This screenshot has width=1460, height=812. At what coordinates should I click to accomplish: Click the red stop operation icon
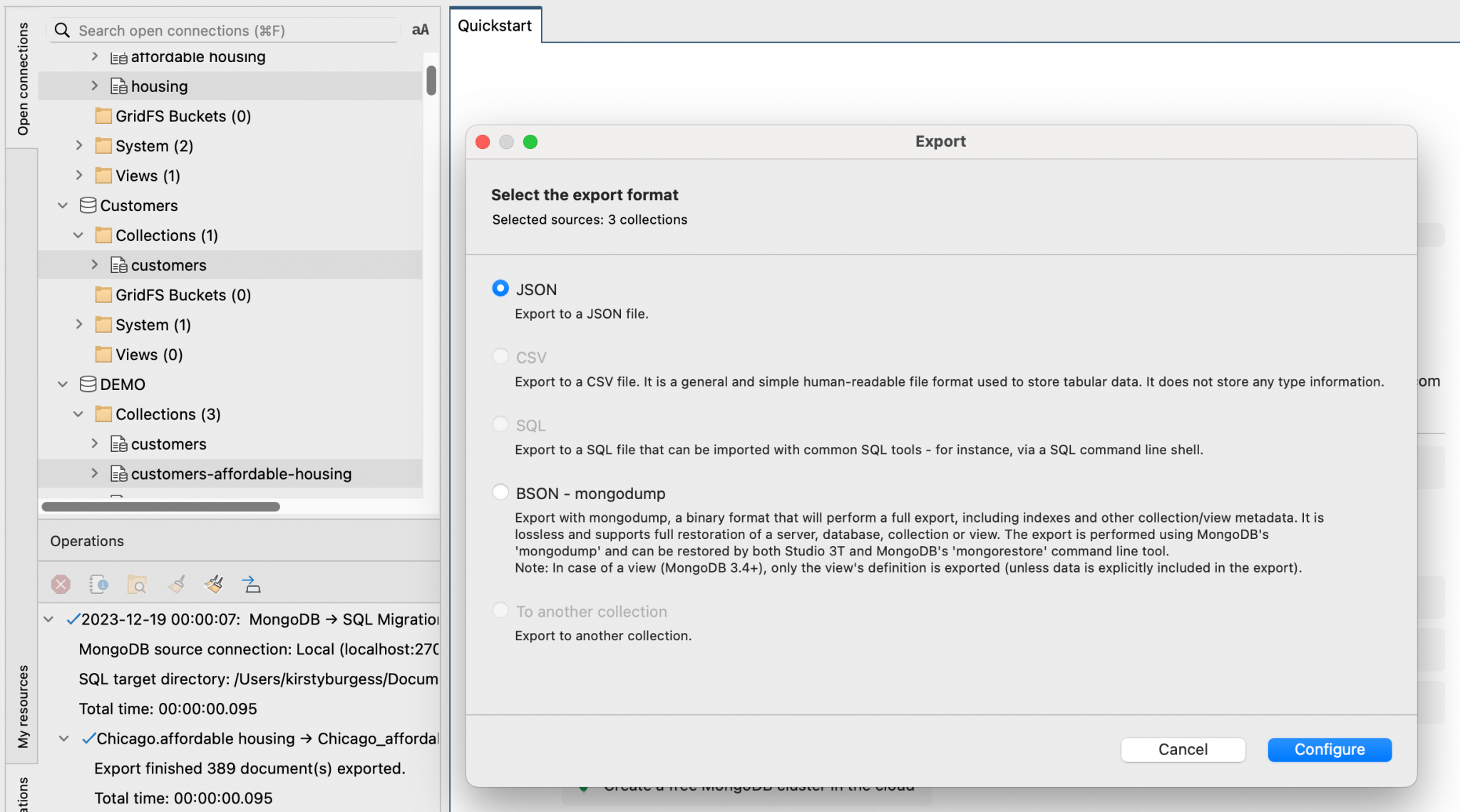[61, 585]
